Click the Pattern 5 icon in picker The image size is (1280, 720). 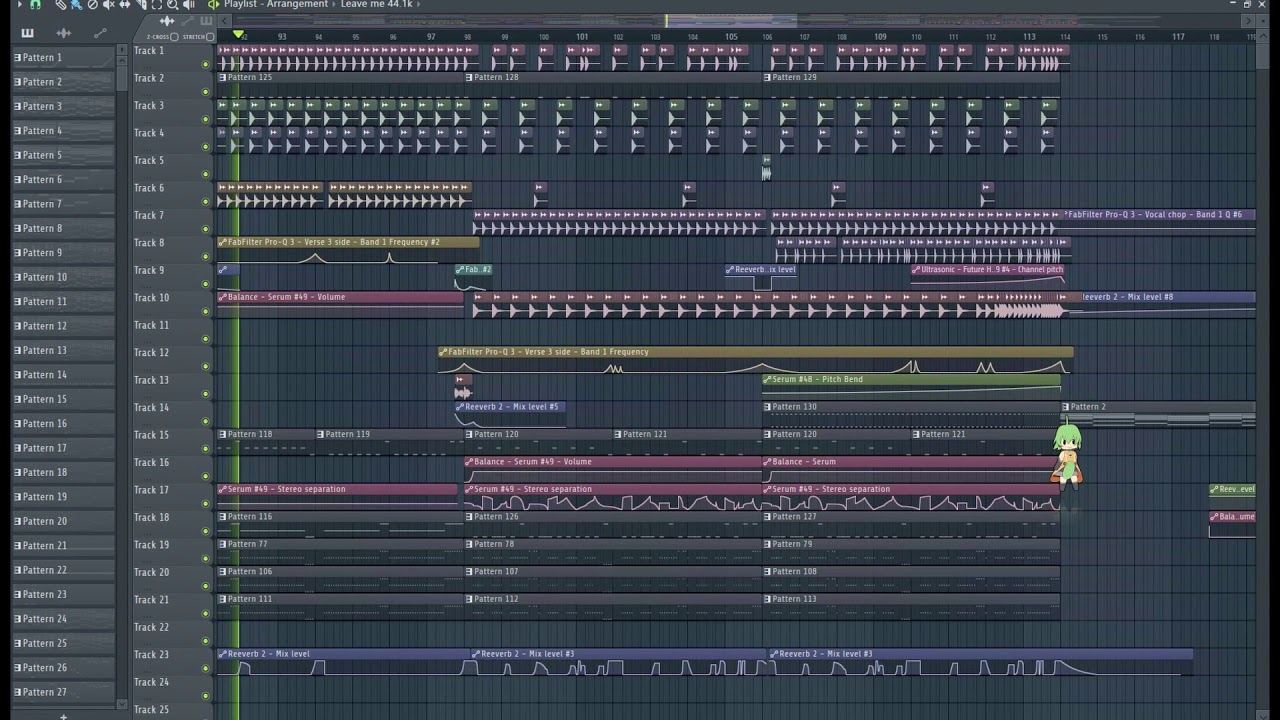coord(17,155)
